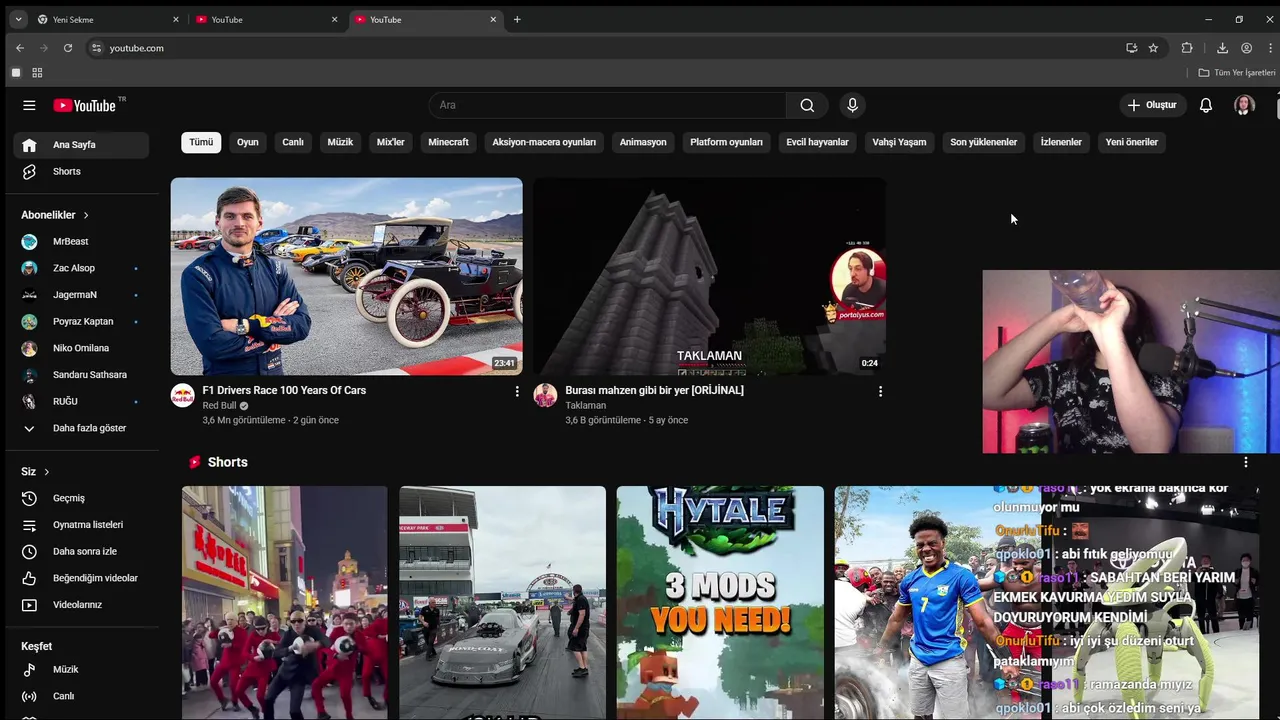
Task: Open more options for F1 video
Action: coord(517,391)
